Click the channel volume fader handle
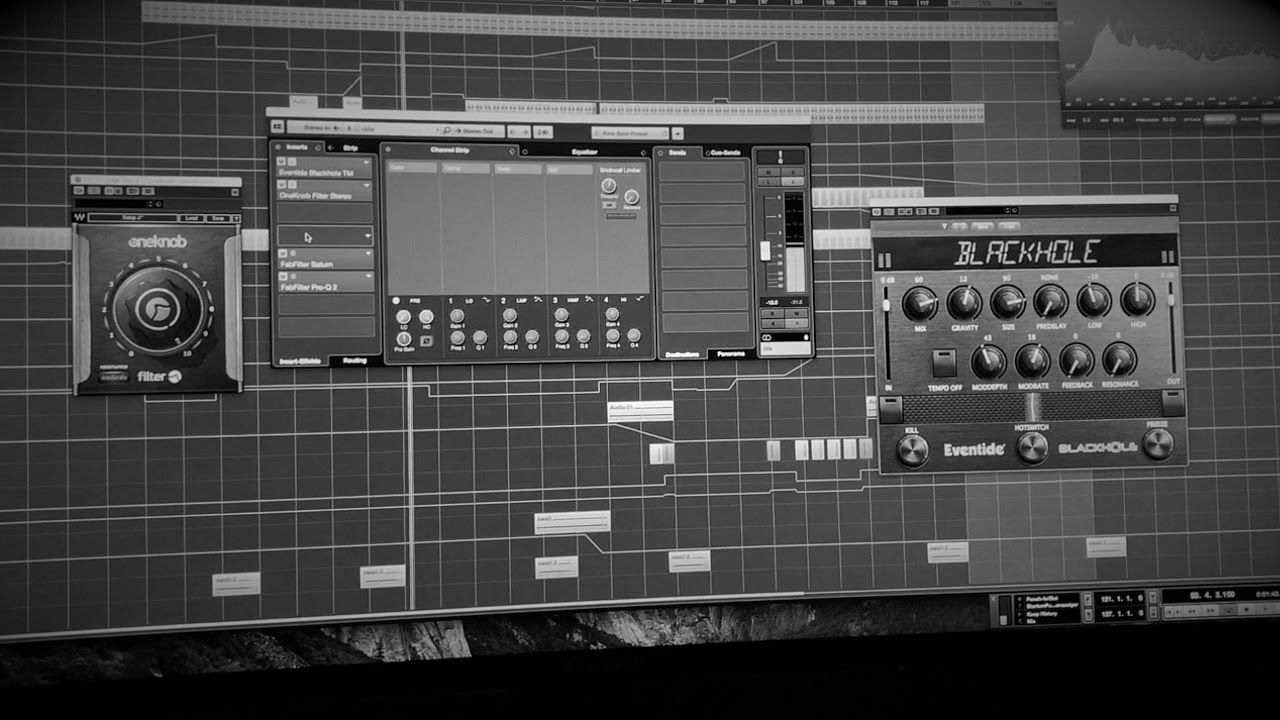 click(x=765, y=250)
